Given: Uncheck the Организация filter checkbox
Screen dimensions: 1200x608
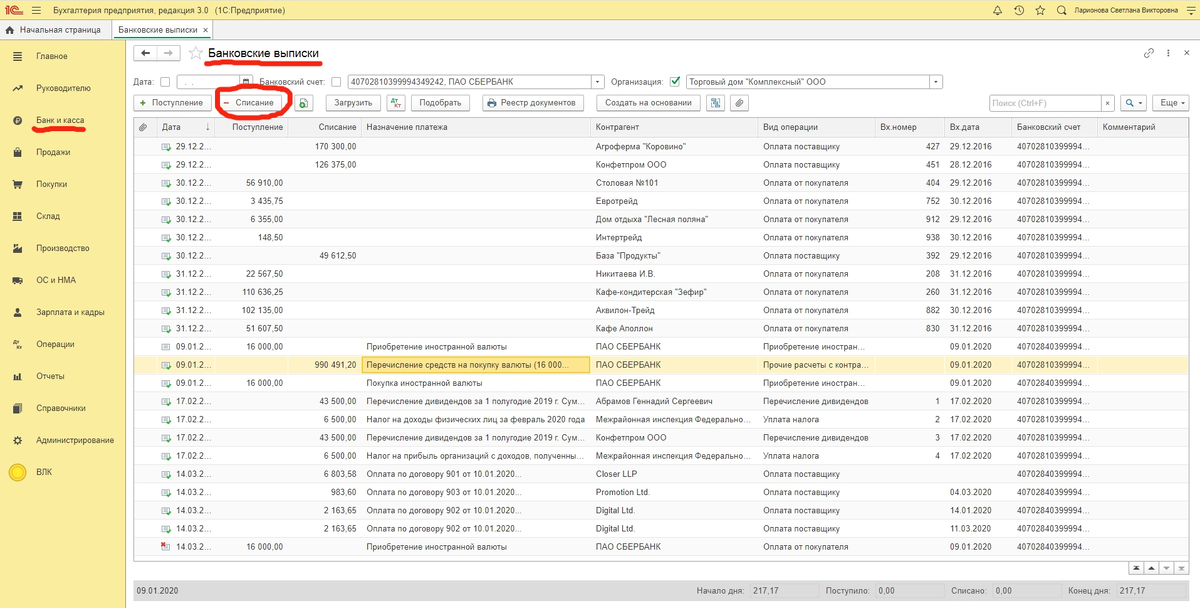Looking at the screenshot, I should [675, 82].
